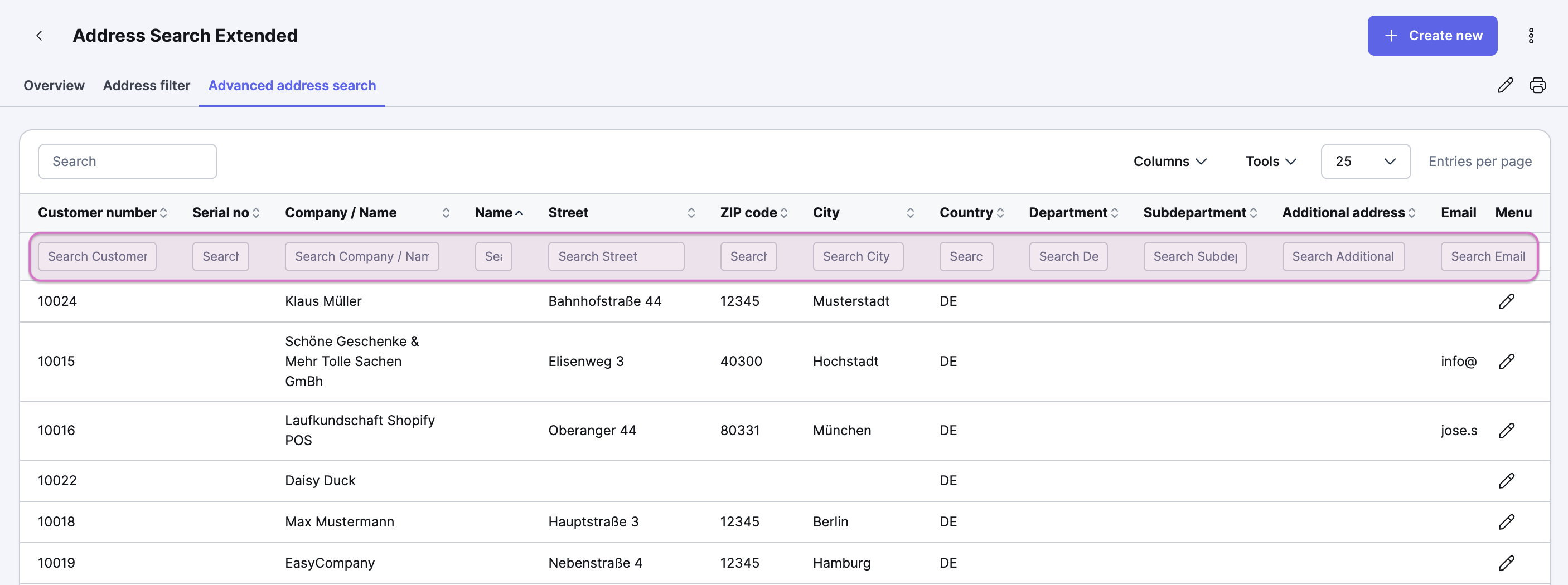The image size is (1568, 585).
Task: Edit the Daisy Duck entry
Action: click(x=1506, y=480)
